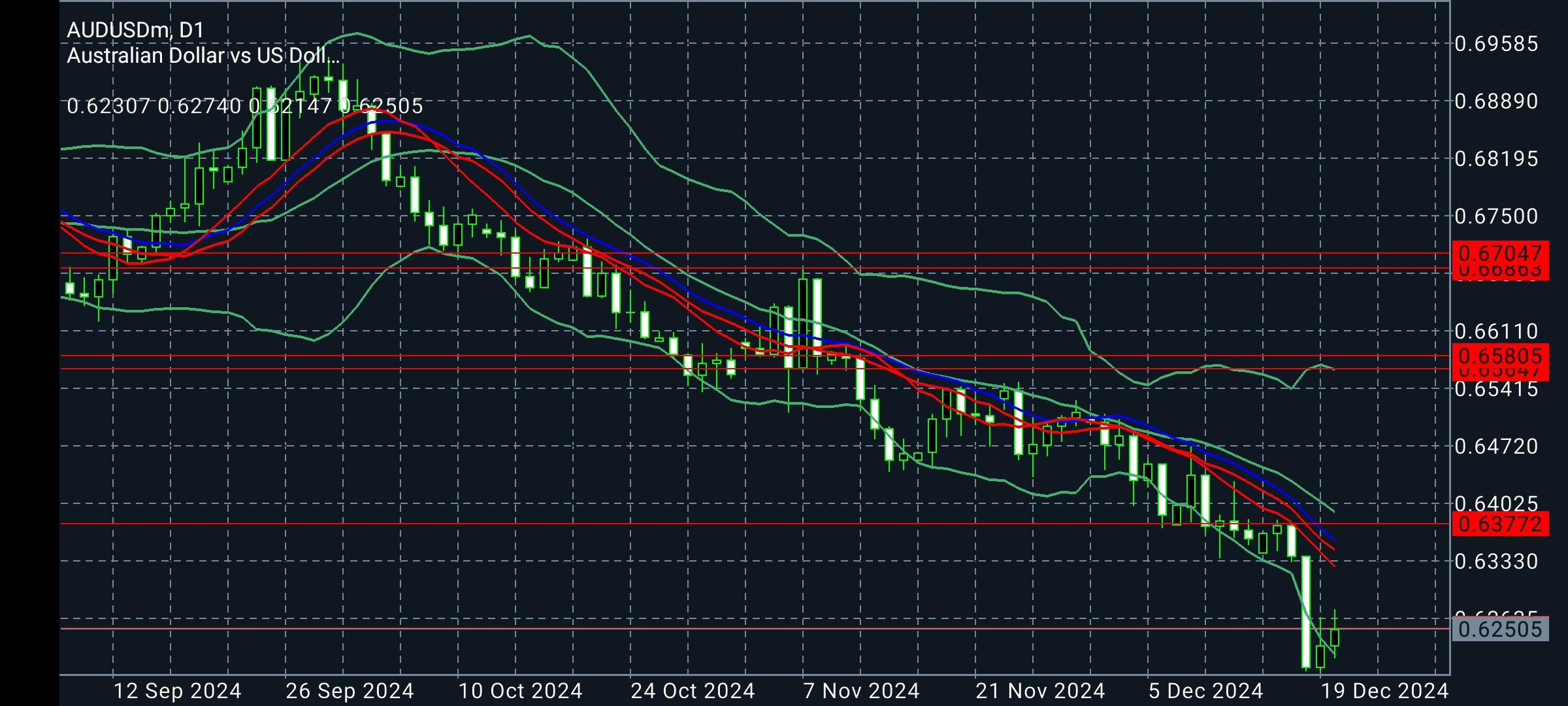Select the red 0.67047 level label
The height and width of the screenshot is (706, 1568).
tap(1500, 253)
